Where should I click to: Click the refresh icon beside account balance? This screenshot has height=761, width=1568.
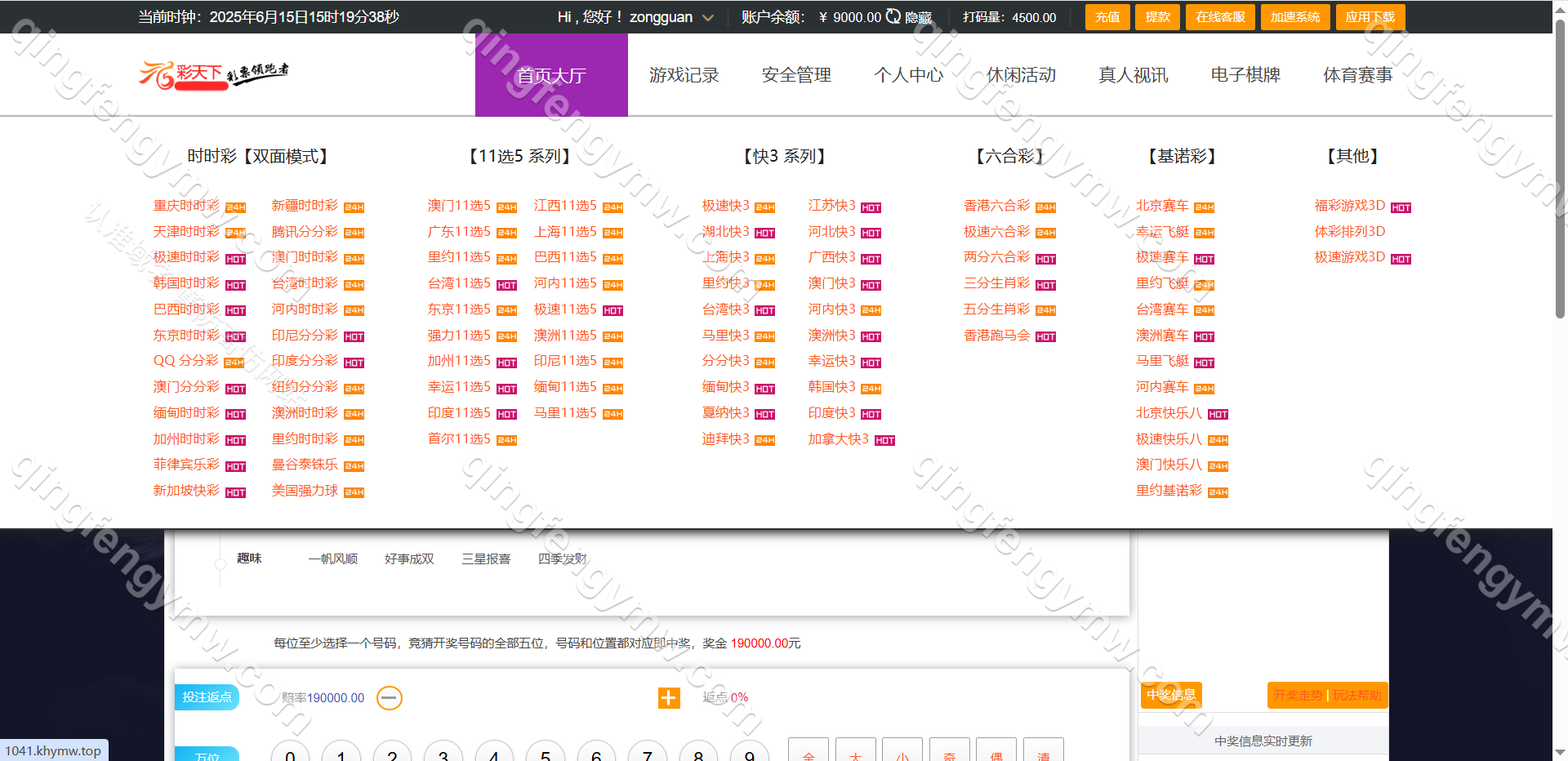point(893,16)
